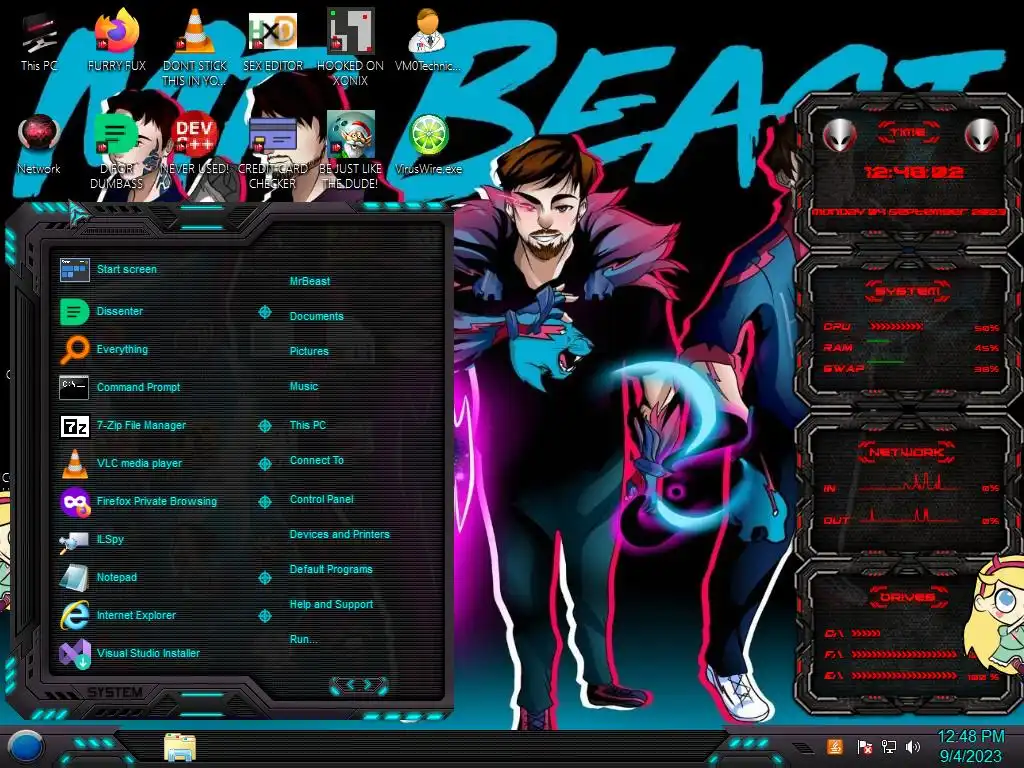
Task: Open Devices and Printers
Action: pyautogui.click(x=339, y=534)
